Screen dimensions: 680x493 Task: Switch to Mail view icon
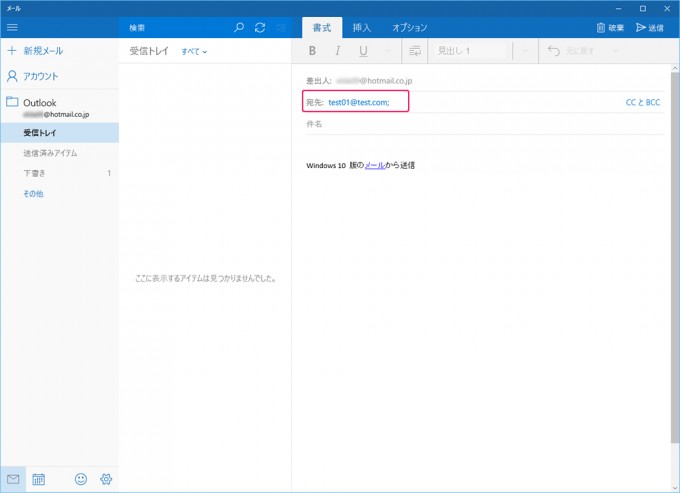coord(13,479)
